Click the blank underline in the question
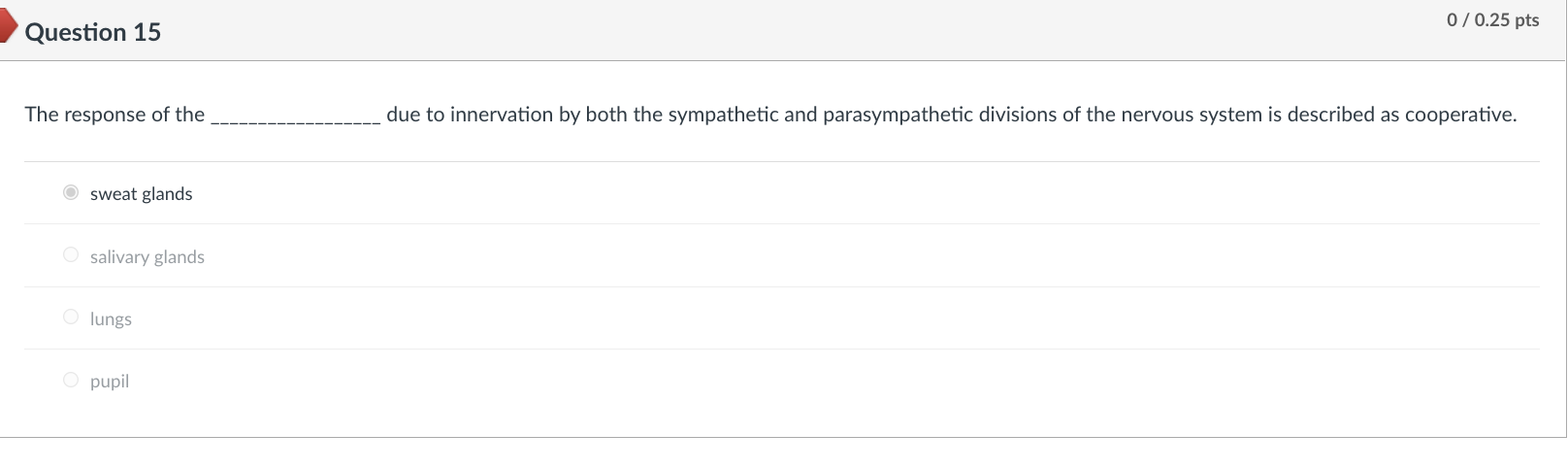The height and width of the screenshot is (468, 1568). pyautogui.click(x=295, y=117)
